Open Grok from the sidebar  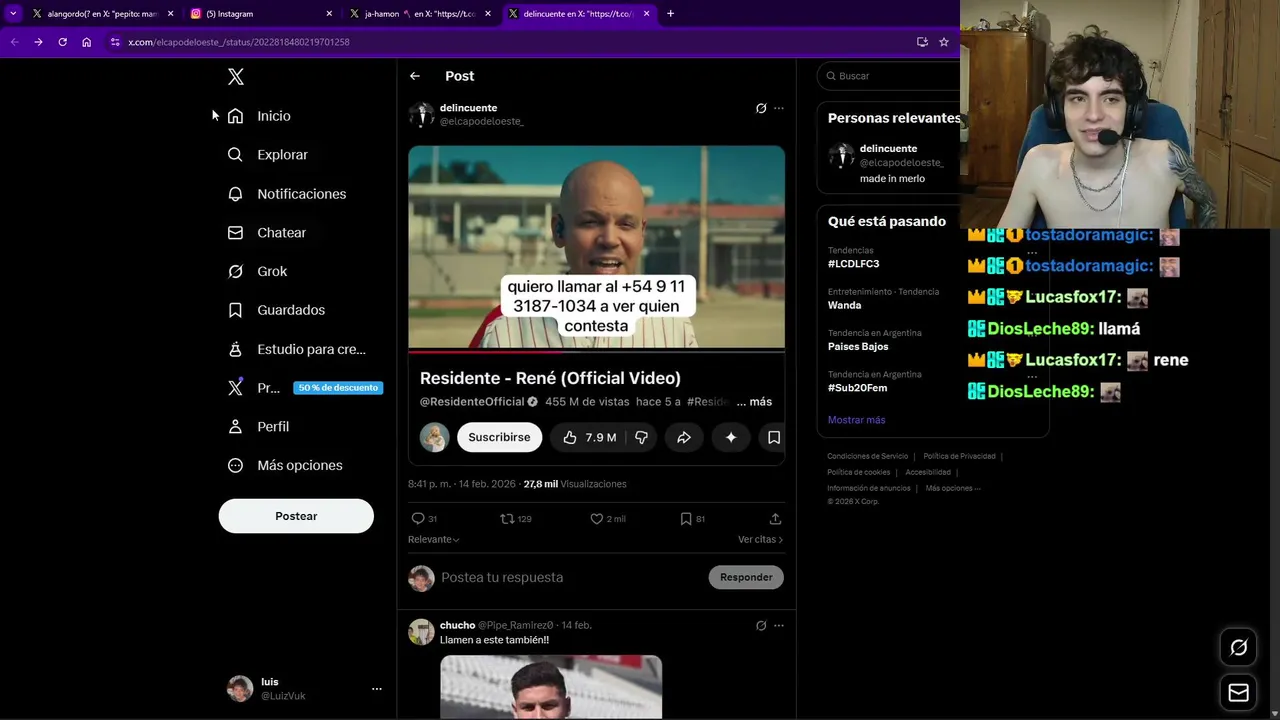point(257,272)
